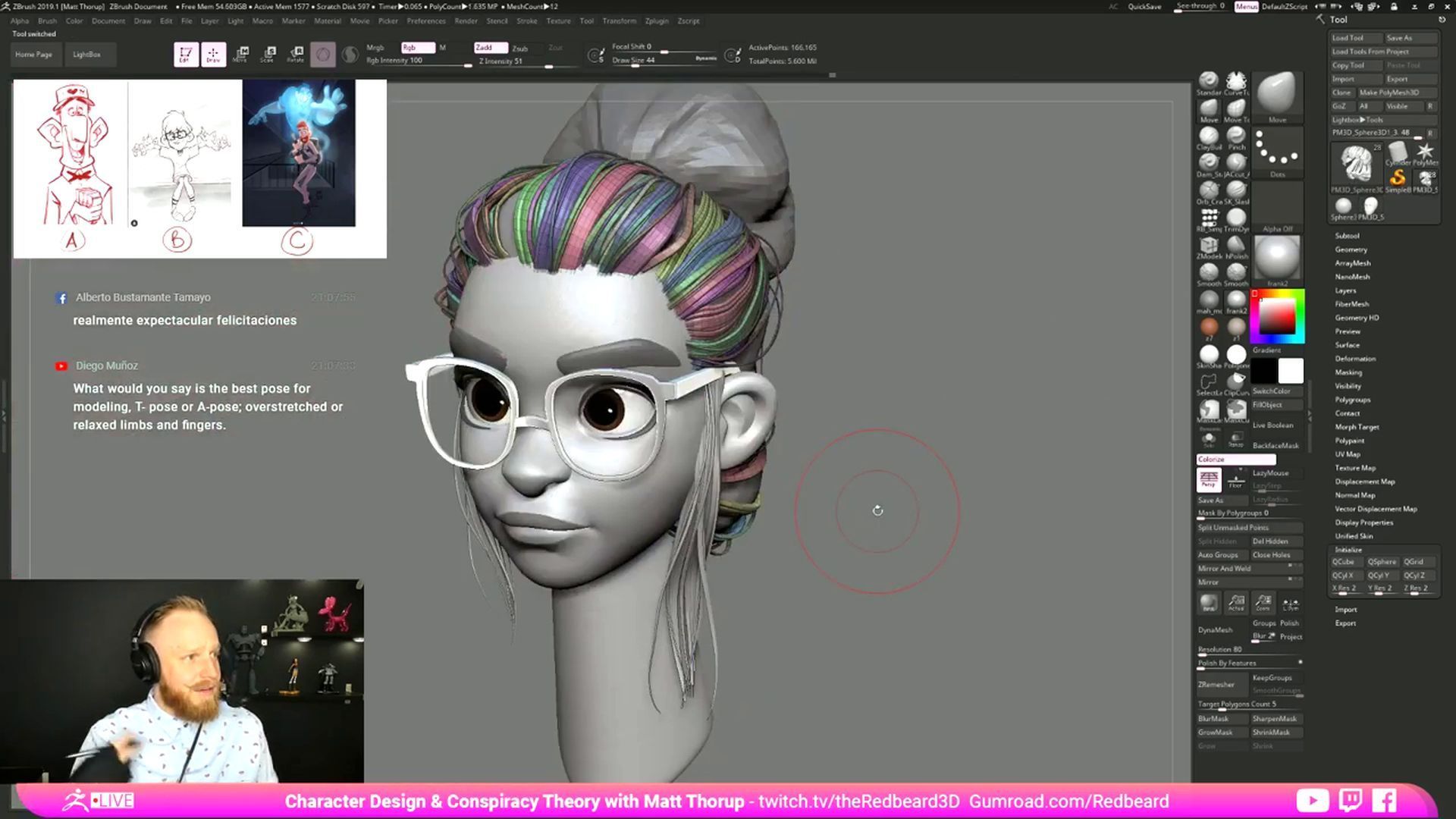1456x819 pixels.
Task: Pick the ZModeler brush icon
Action: (1208, 246)
